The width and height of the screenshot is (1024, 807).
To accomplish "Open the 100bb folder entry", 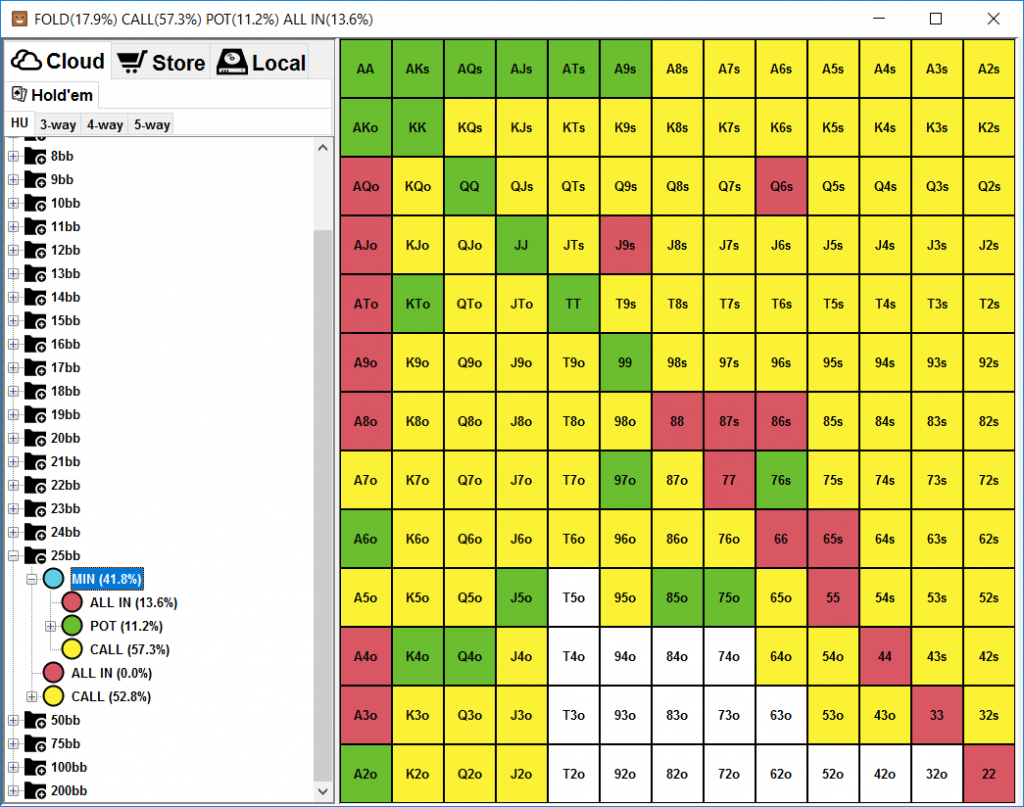I will pyautogui.click(x=67, y=768).
